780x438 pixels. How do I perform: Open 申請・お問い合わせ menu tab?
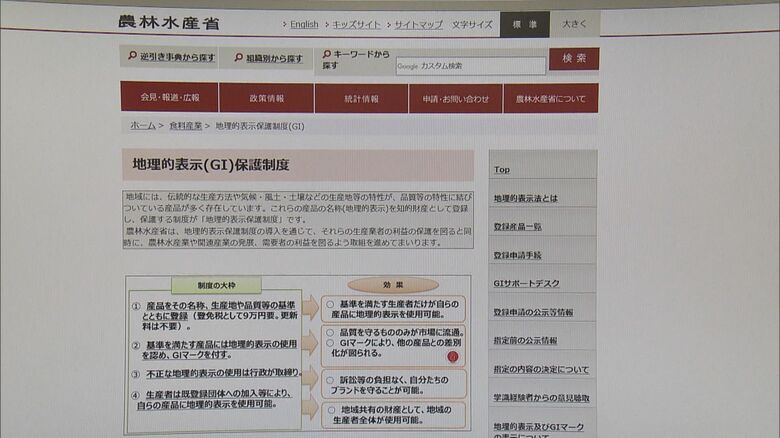[x=456, y=98]
